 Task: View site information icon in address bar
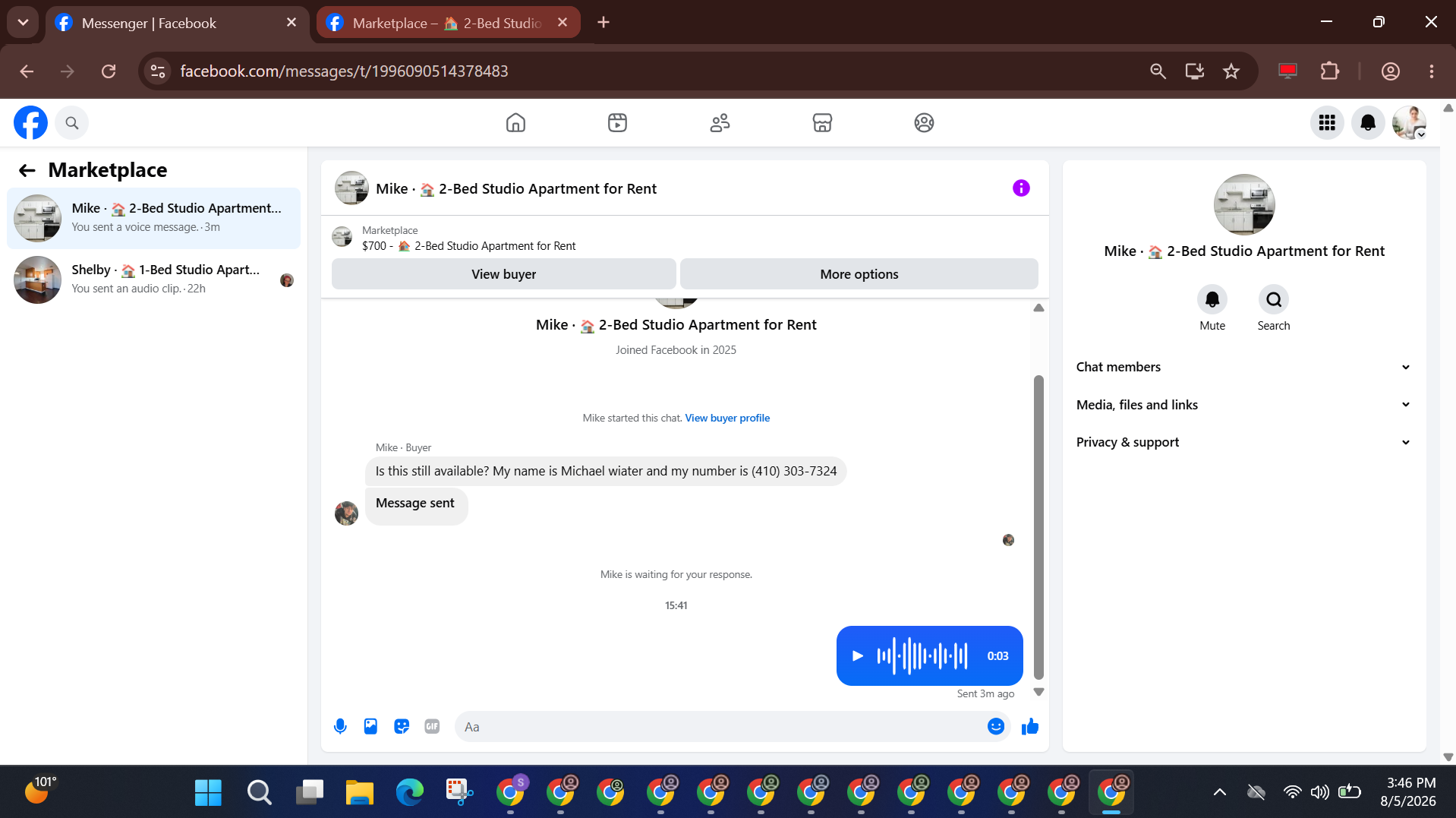158,71
